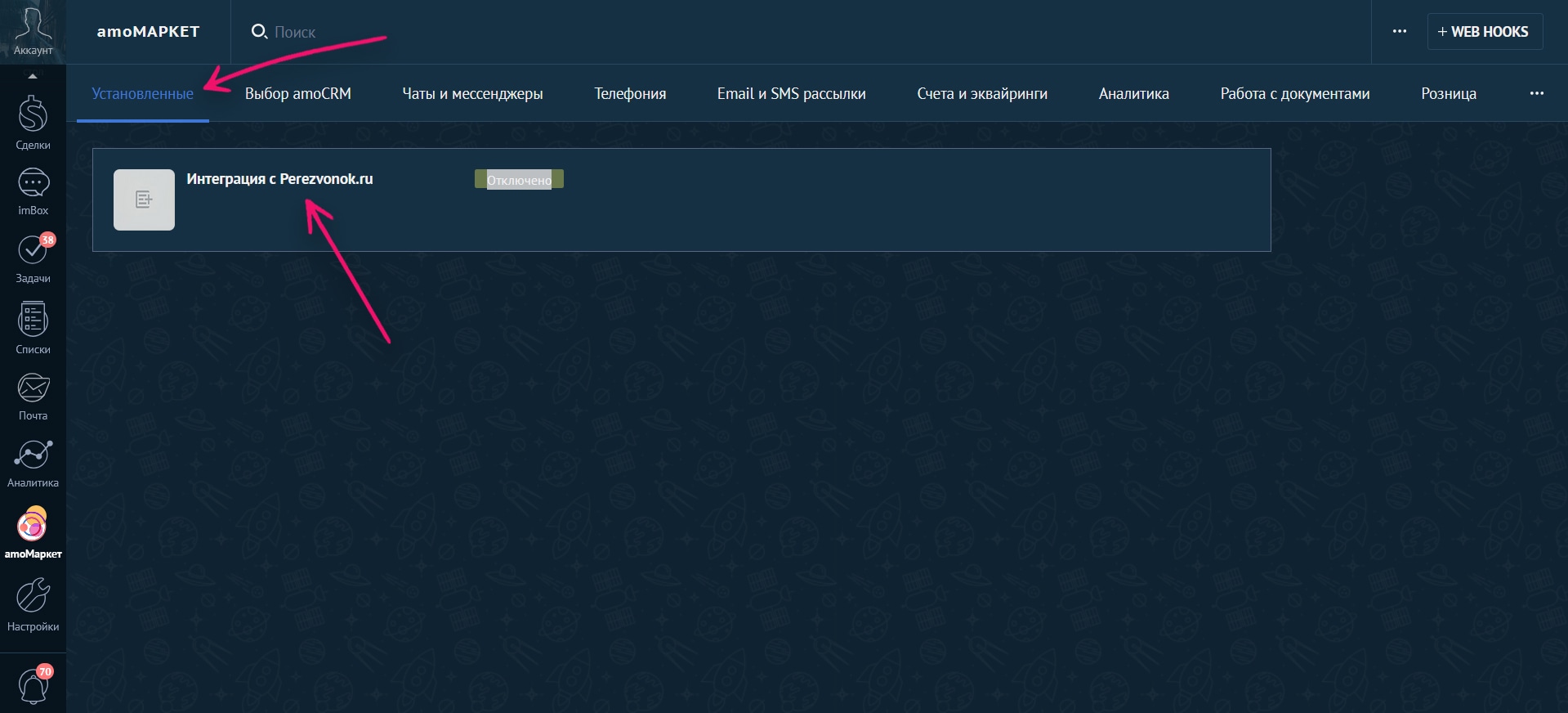Open Настройки (Settings) wrench icon
This screenshot has width=1568, height=713.
33,604
